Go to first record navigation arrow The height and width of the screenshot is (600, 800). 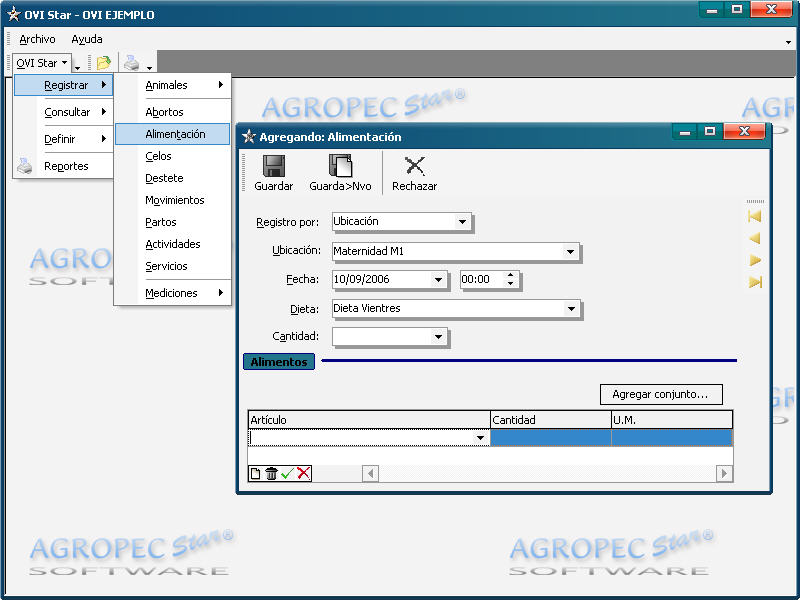[755, 216]
